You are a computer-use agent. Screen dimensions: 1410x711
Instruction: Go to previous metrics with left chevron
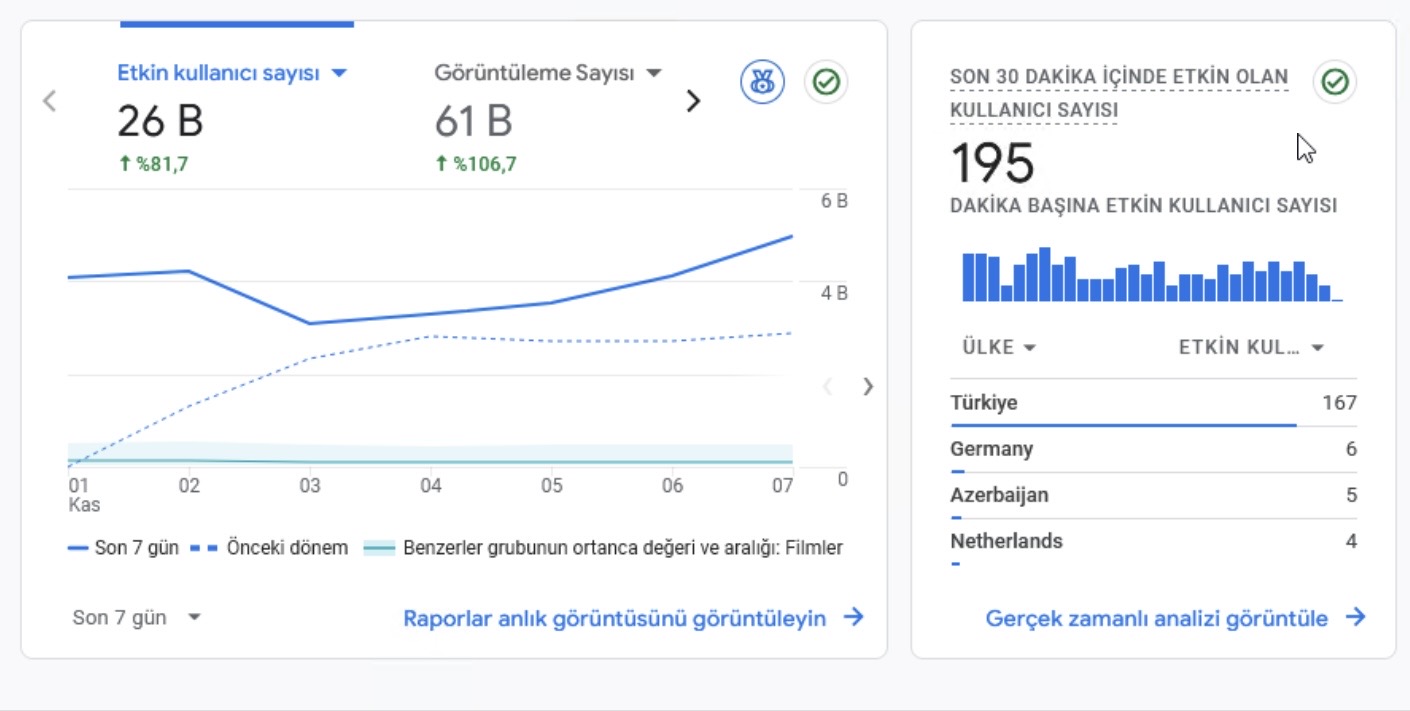tap(49, 101)
